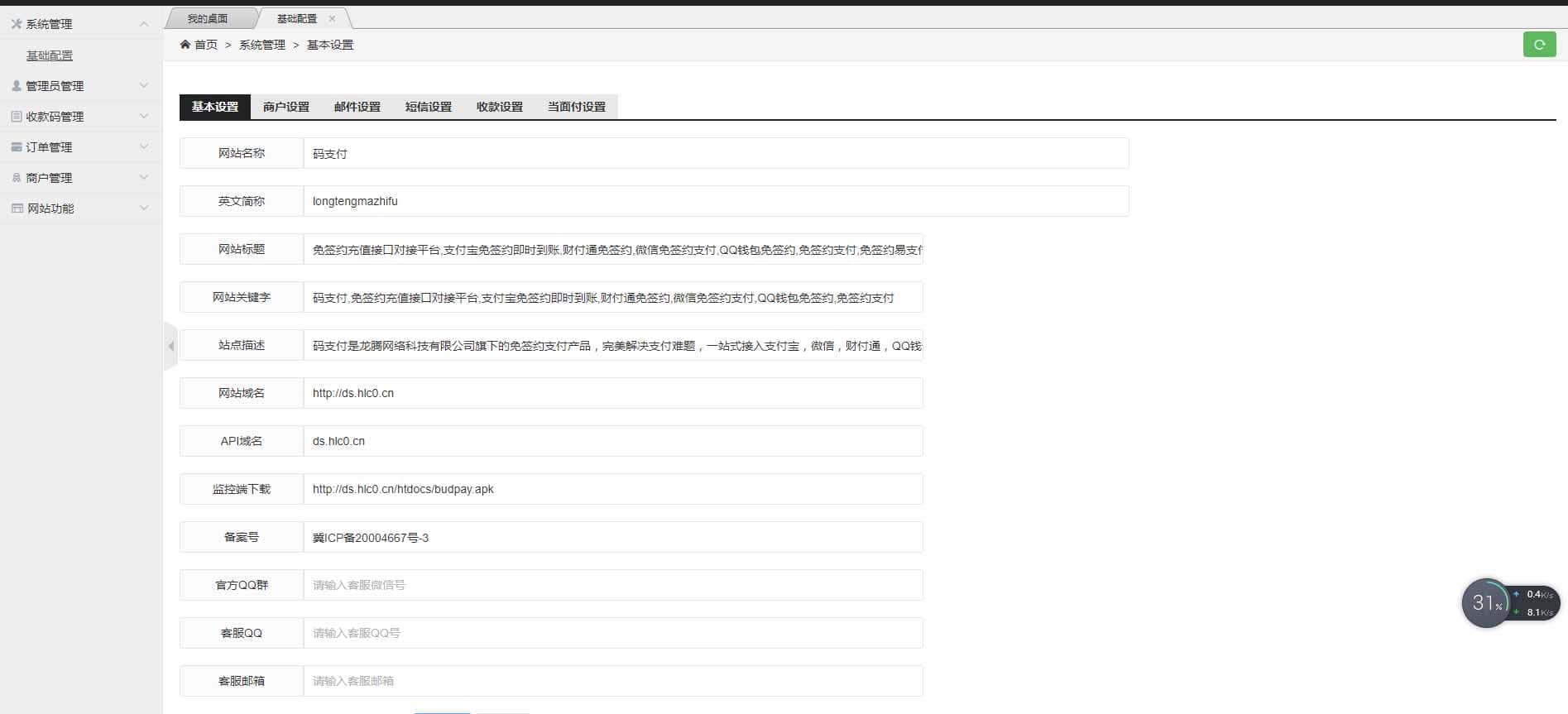Click the sidebar collapse arrow handle

click(170, 346)
